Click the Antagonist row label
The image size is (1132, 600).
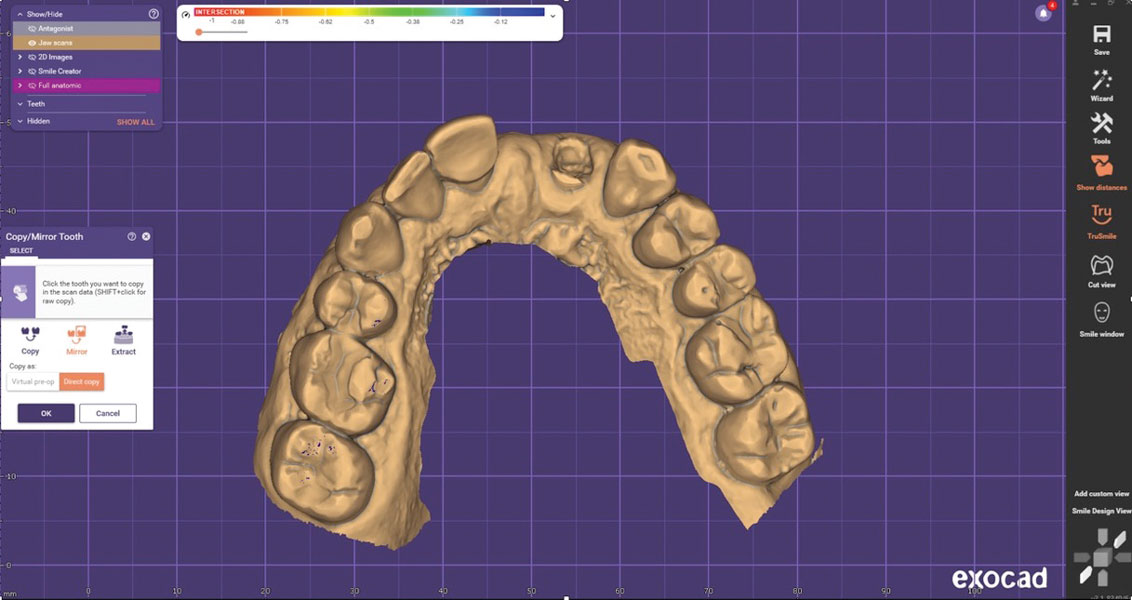point(56,28)
